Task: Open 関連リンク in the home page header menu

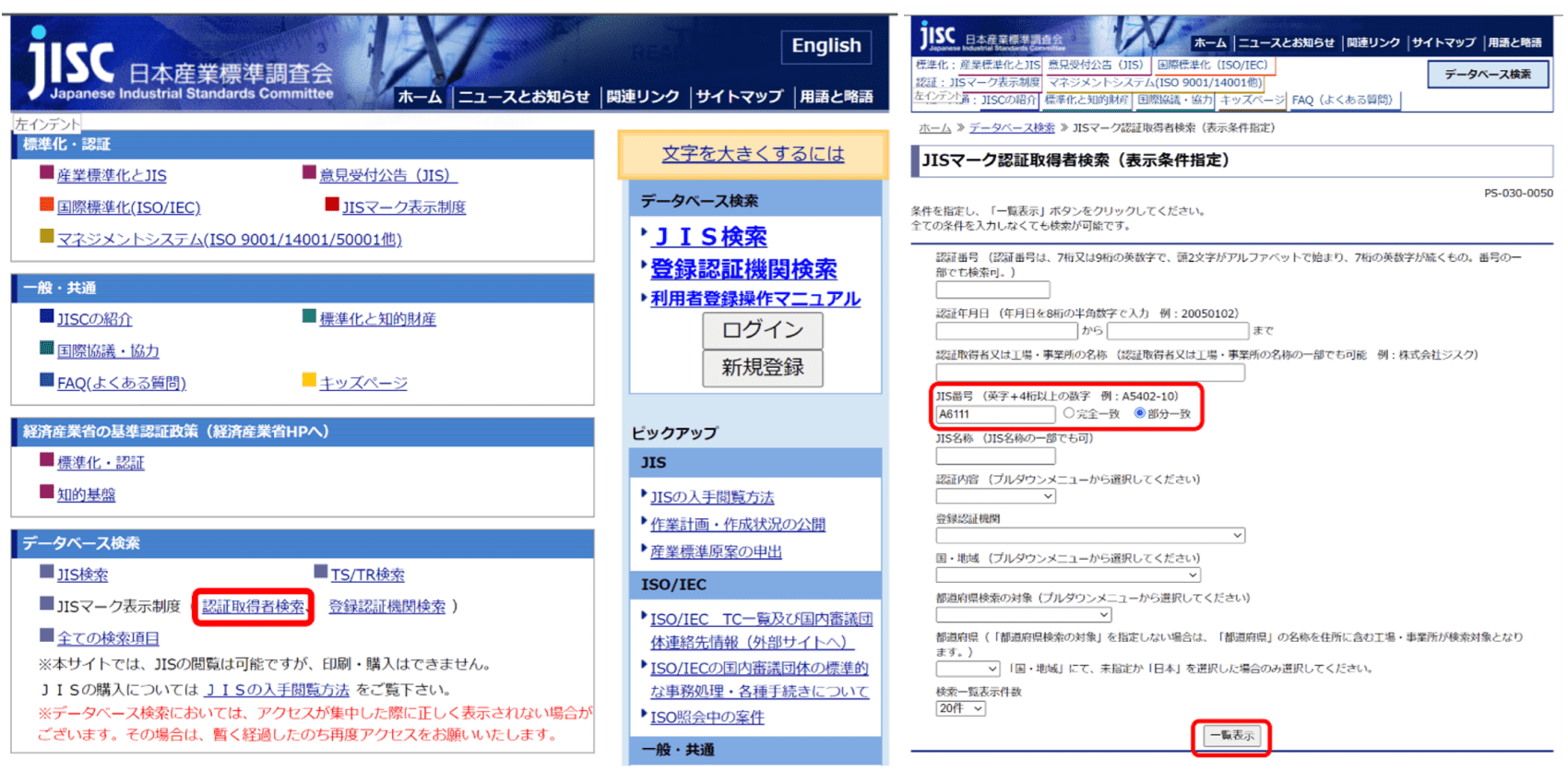Action: (x=643, y=97)
